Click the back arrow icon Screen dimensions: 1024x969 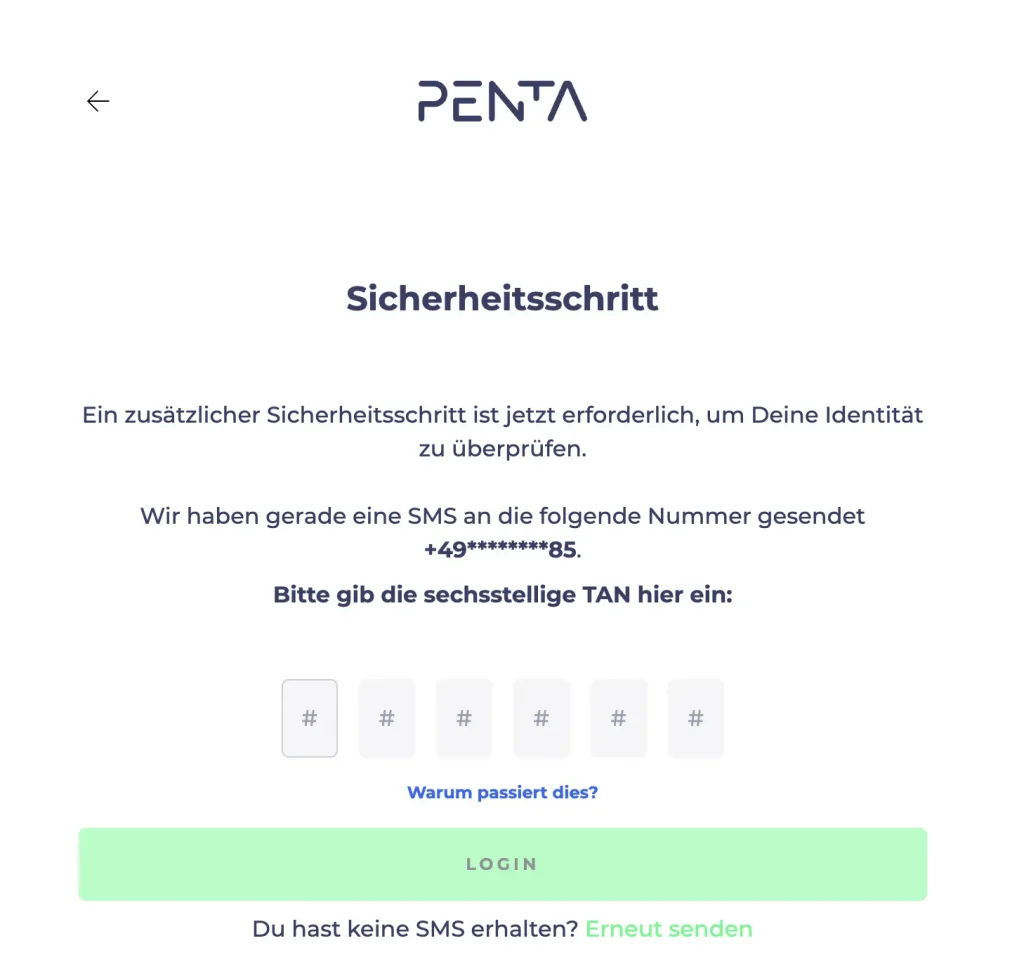98,101
